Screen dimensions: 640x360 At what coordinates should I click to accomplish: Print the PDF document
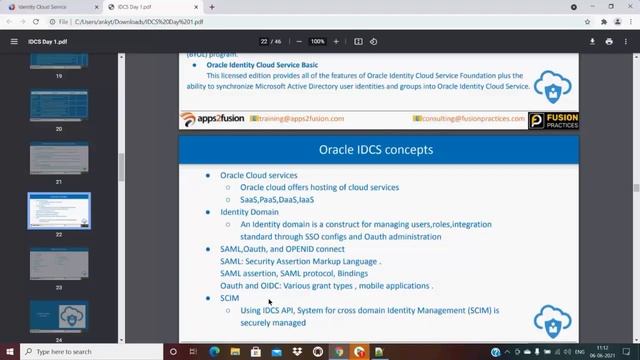tap(609, 42)
